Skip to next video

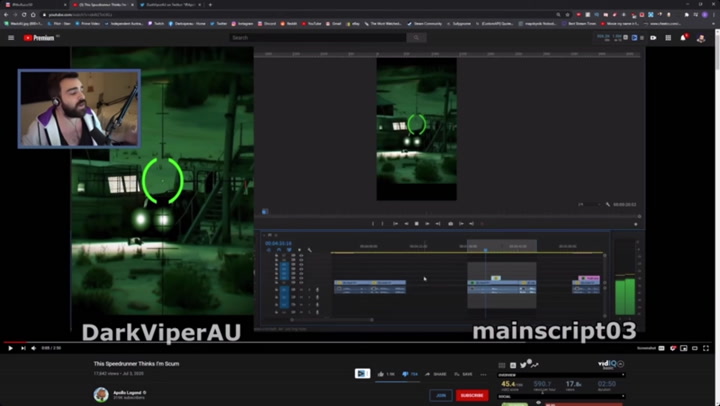point(23,348)
